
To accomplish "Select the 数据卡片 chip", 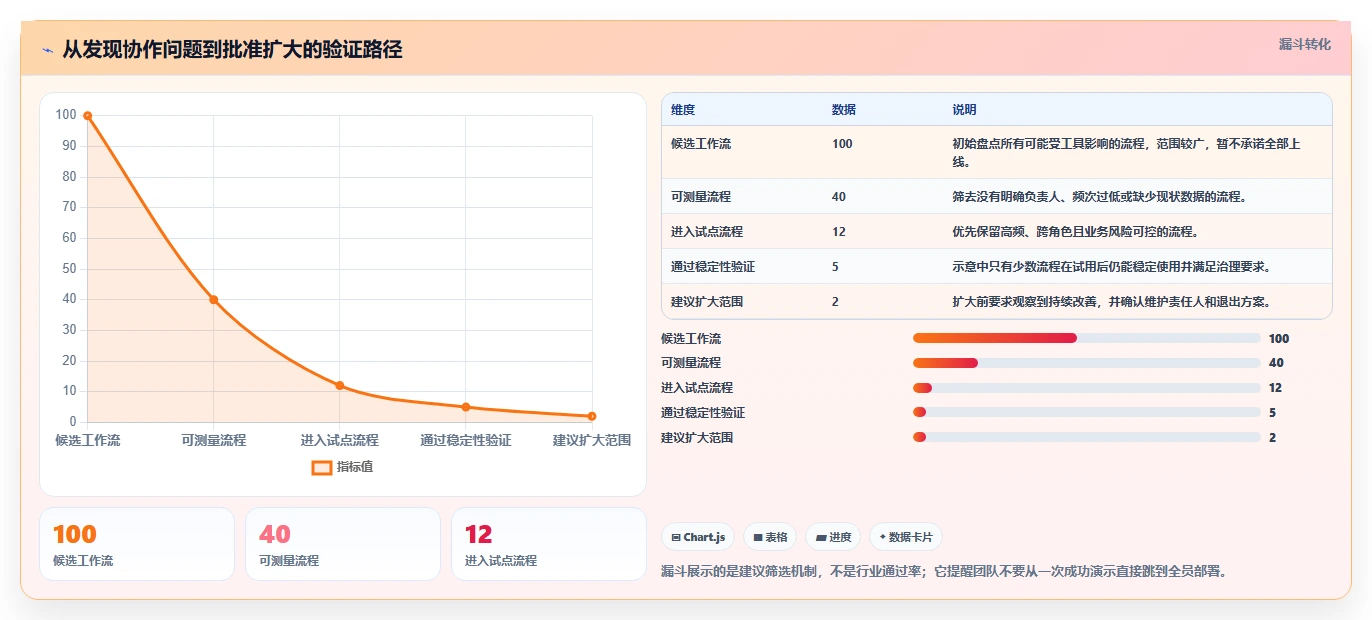I will 906,537.
